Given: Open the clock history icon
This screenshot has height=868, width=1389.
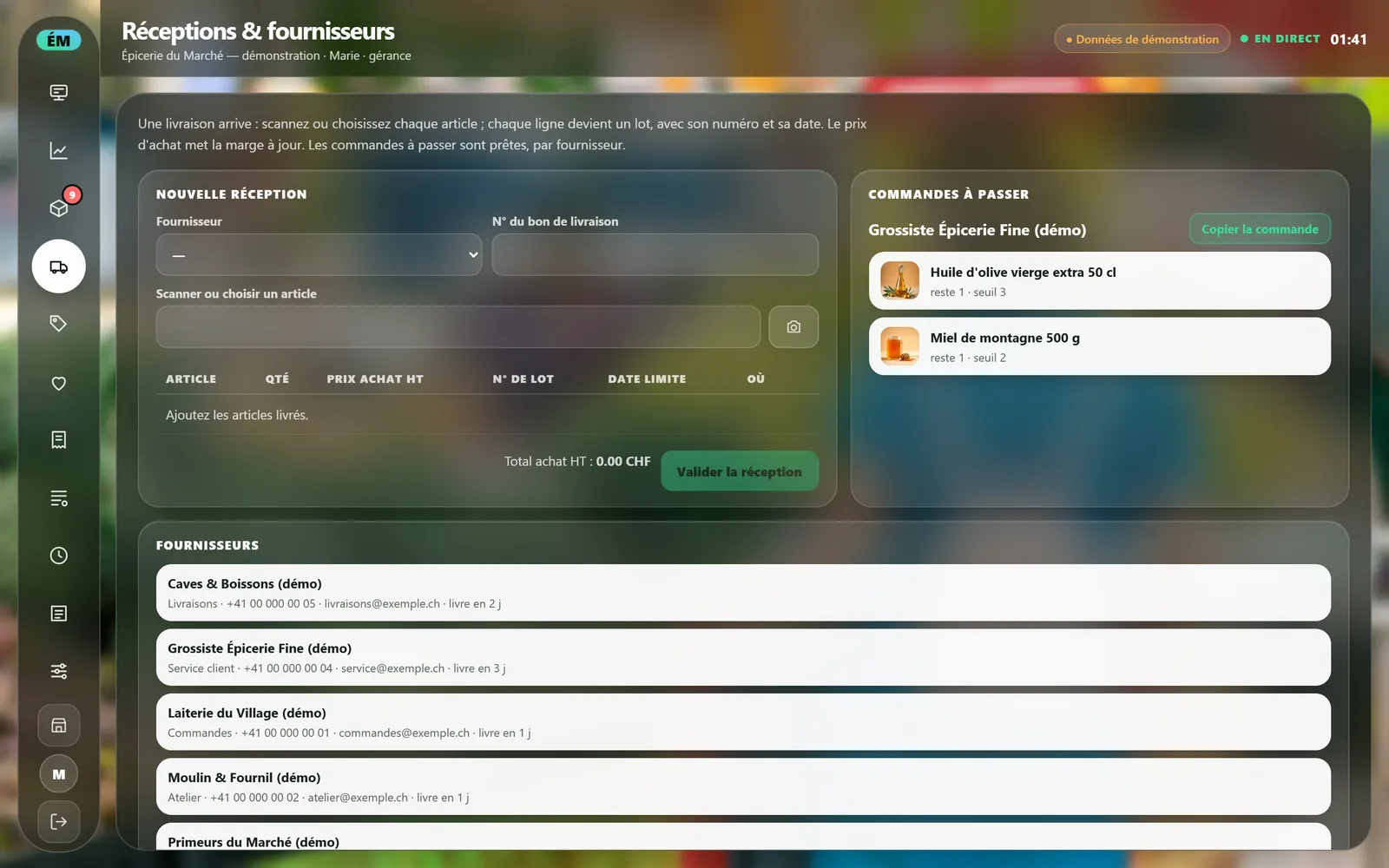Looking at the screenshot, I should [x=58, y=556].
